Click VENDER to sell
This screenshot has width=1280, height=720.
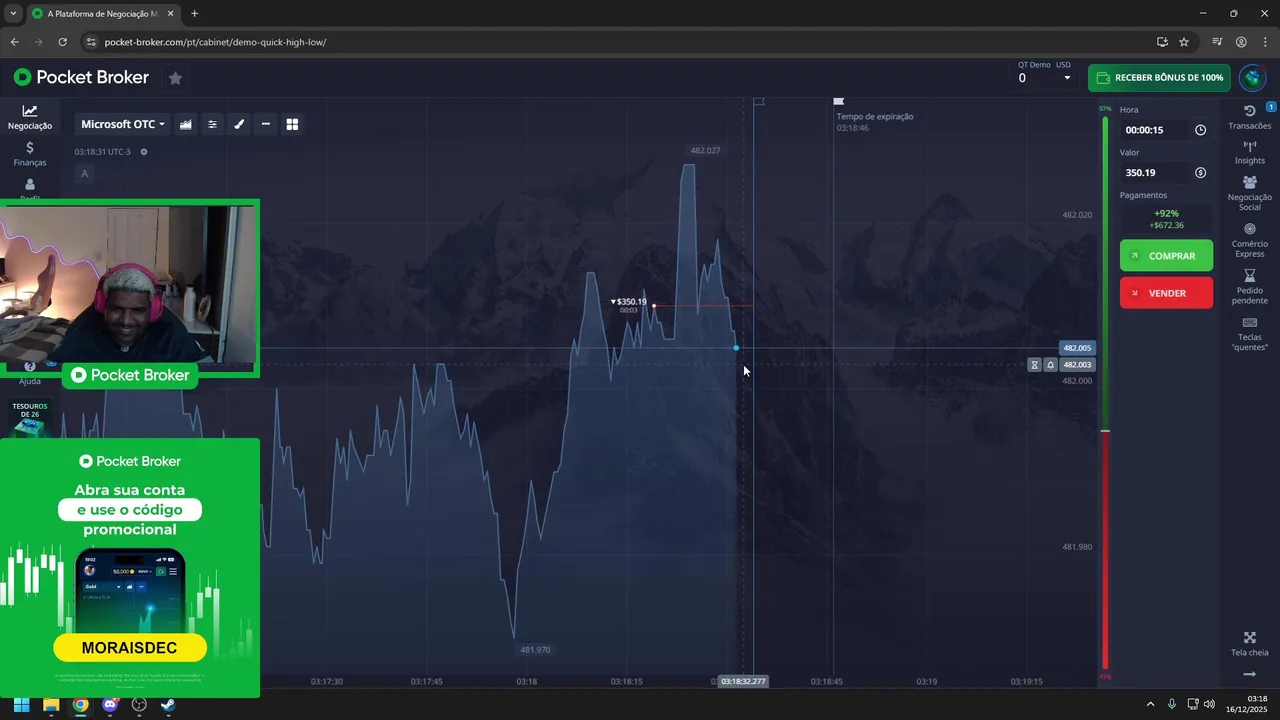click(1166, 293)
